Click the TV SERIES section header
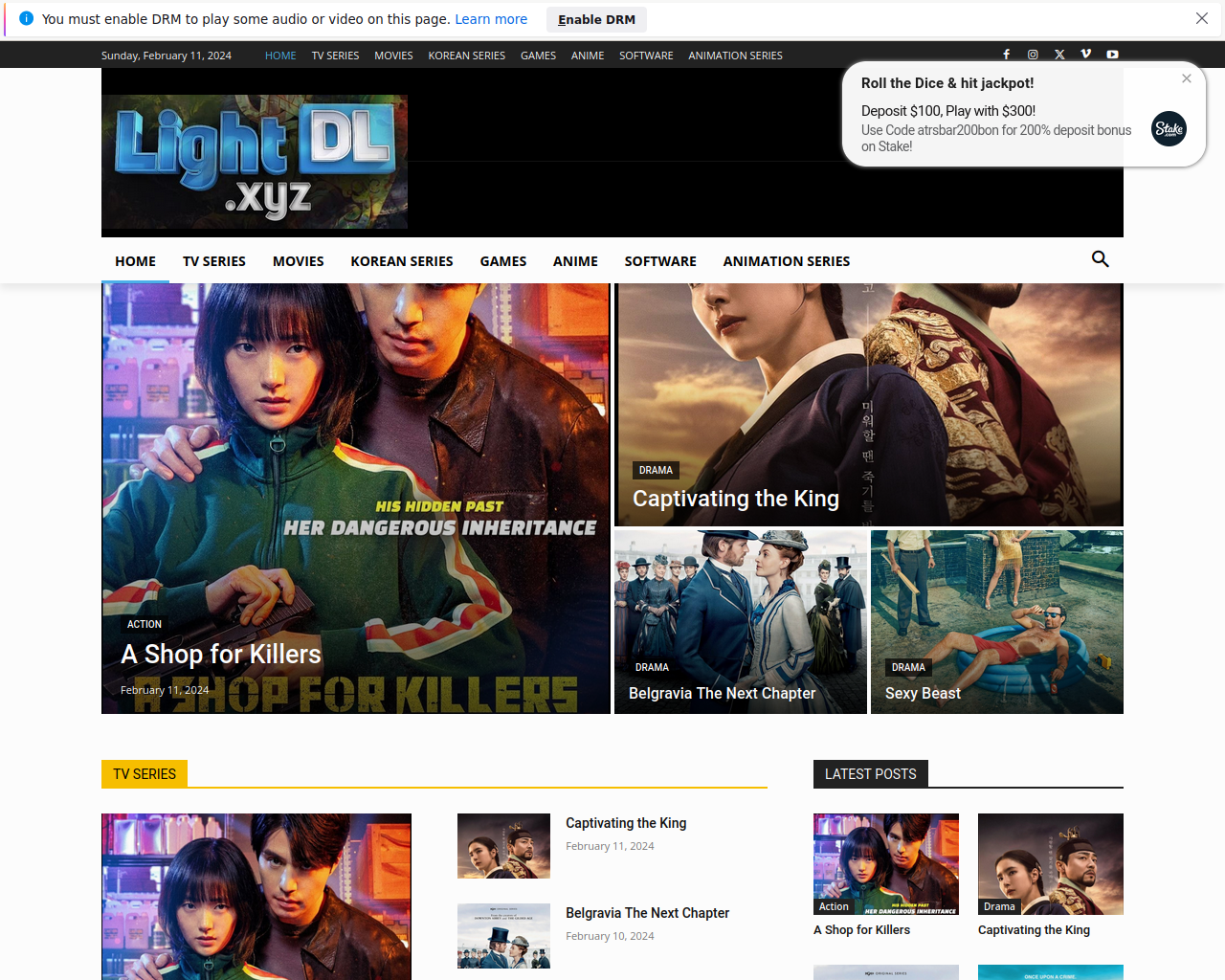Viewport: 1225px width, 980px height. (145, 774)
